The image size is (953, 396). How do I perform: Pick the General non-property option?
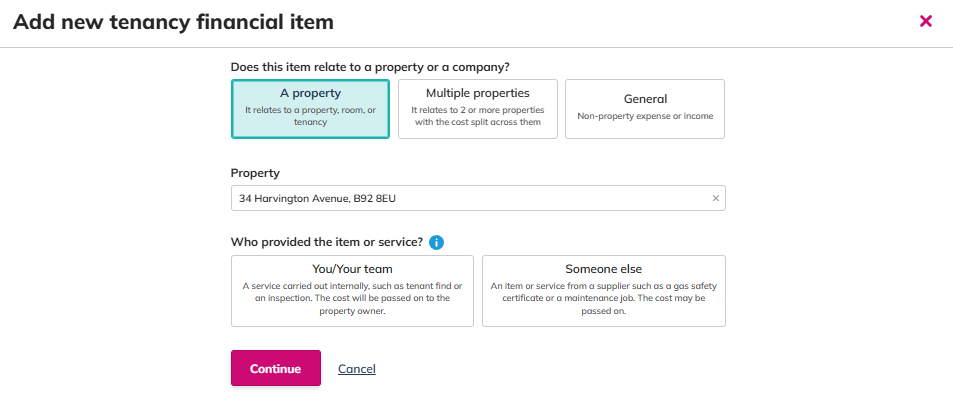(x=645, y=109)
